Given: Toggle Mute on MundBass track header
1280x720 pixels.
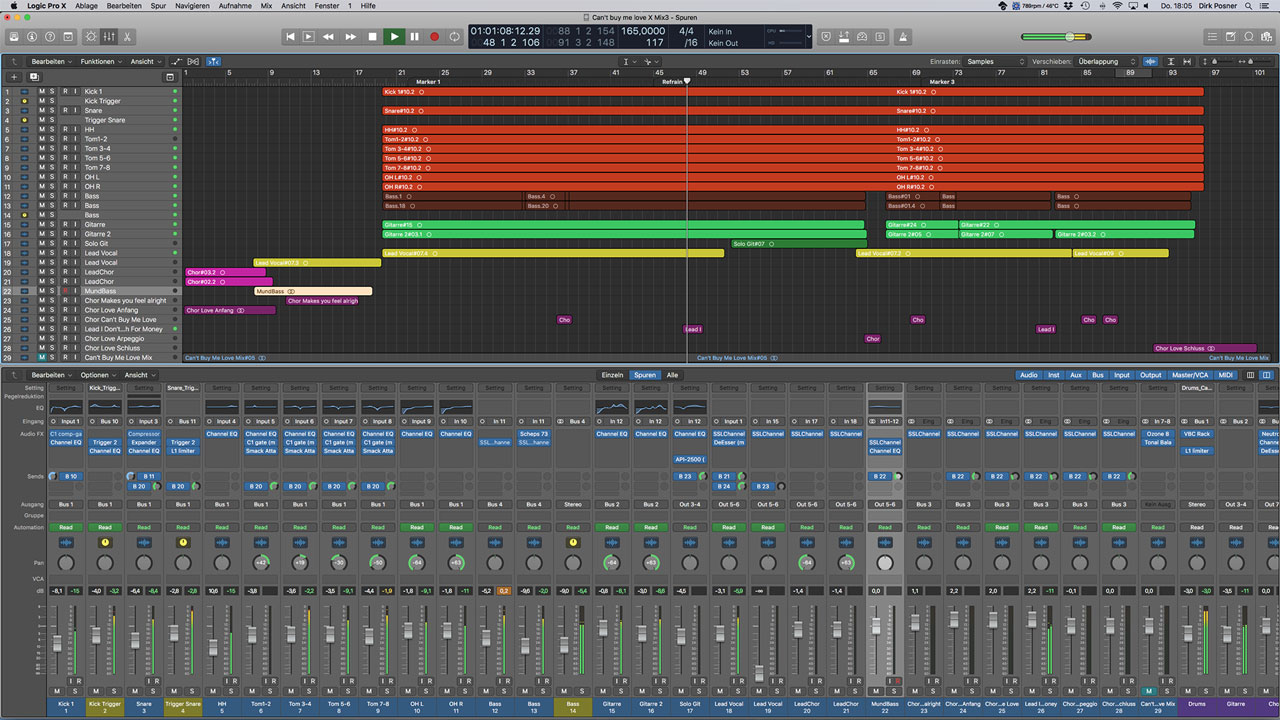Looking at the screenshot, I should 42,291.
